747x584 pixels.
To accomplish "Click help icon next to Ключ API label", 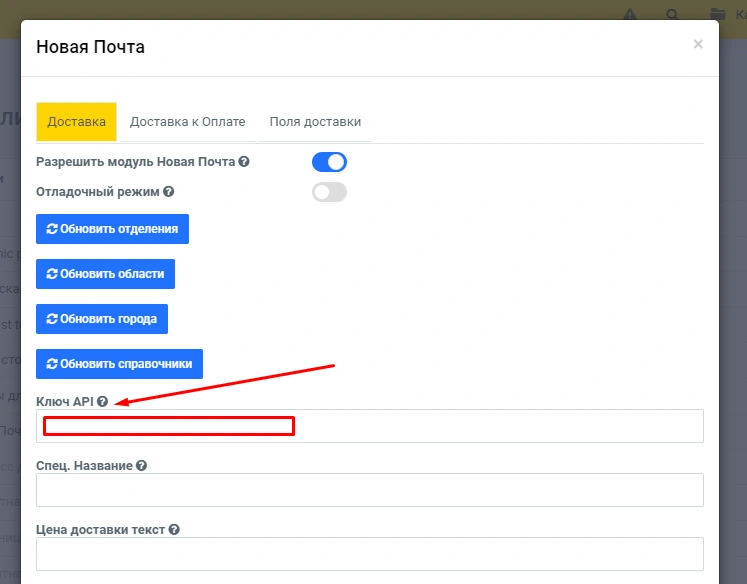I will (103, 402).
